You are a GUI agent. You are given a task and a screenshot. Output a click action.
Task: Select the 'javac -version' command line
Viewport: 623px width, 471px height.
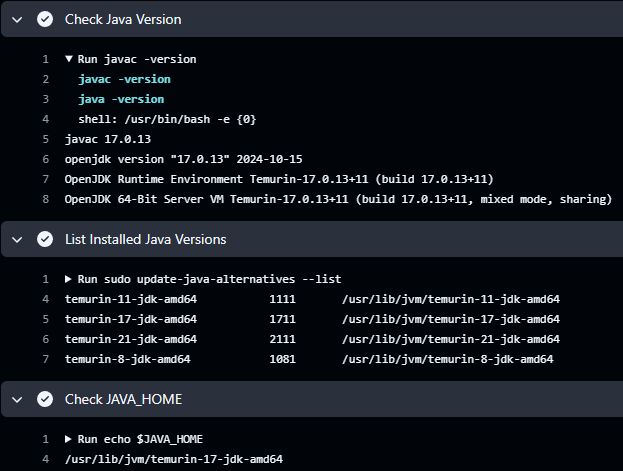(124, 79)
